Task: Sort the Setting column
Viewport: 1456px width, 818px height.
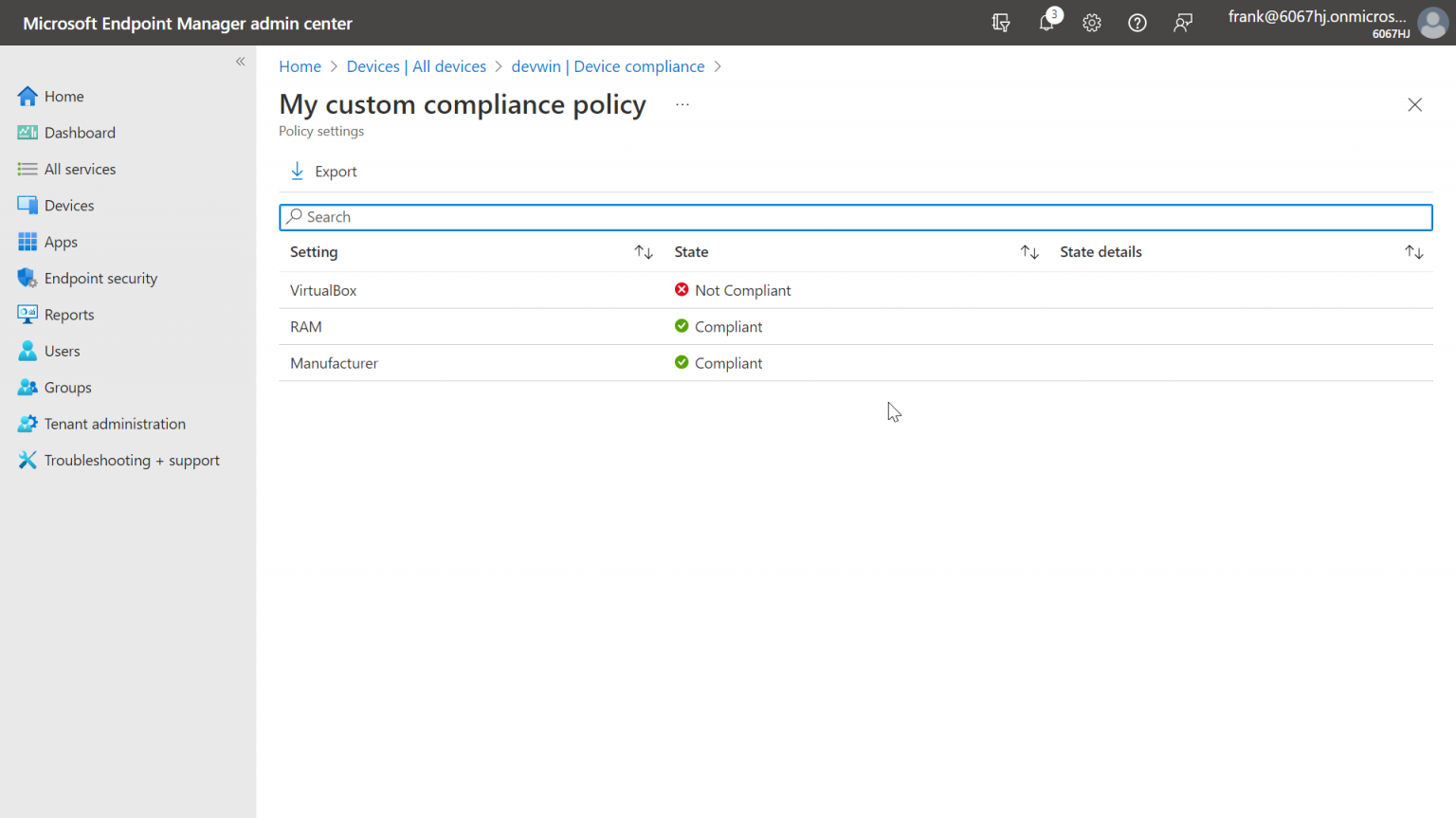Action: coord(644,251)
